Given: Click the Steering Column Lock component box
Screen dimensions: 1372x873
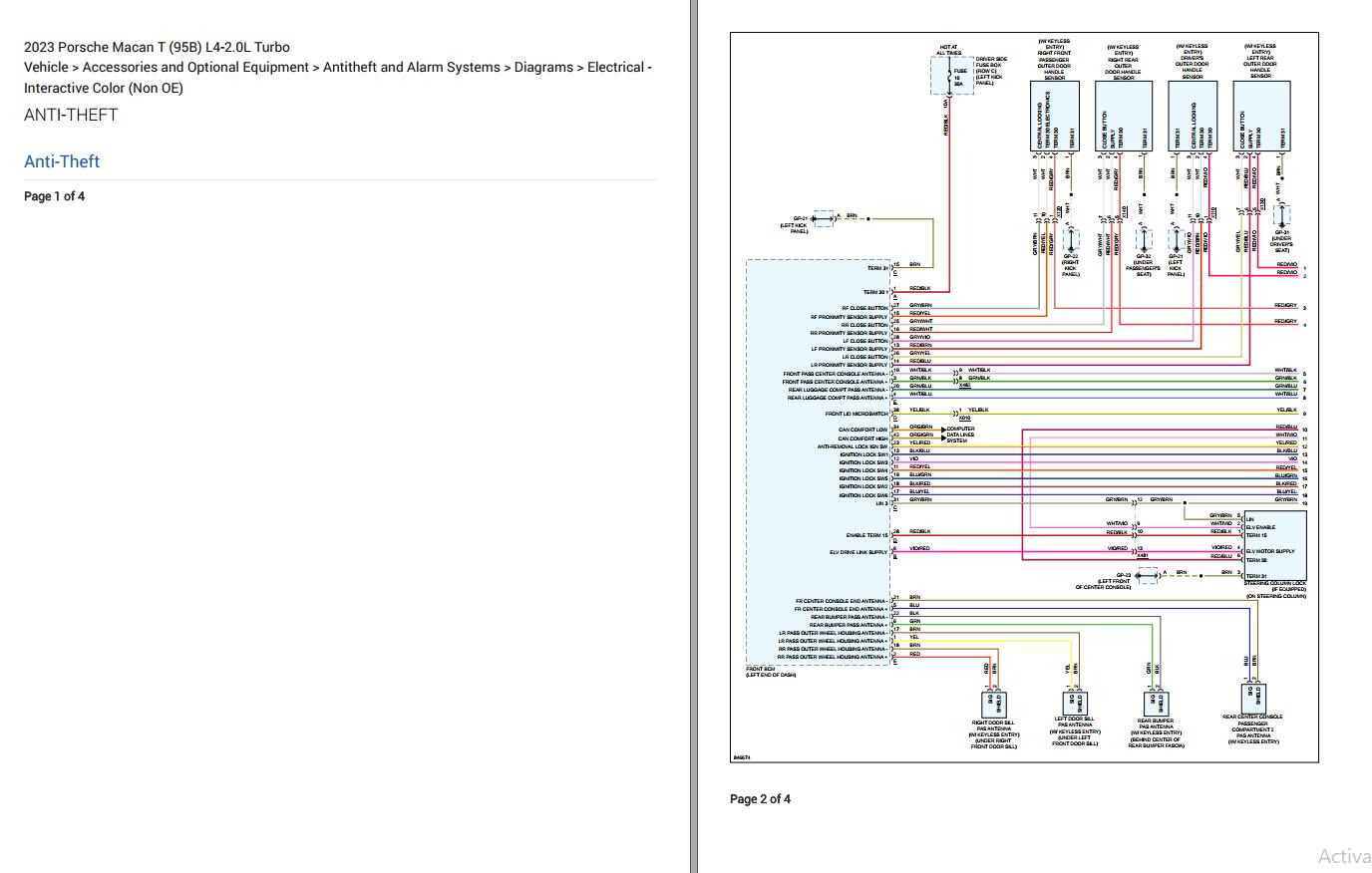Looking at the screenshot, I should [x=1275, y=546].
